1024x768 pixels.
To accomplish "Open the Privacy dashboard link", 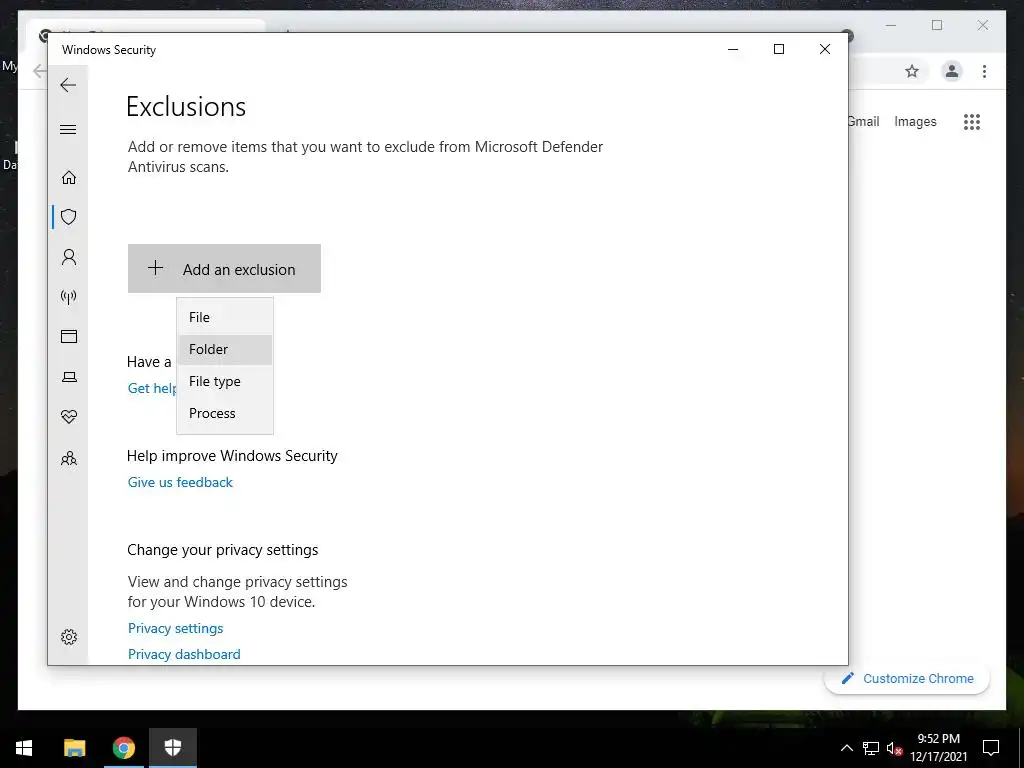I will pos(184,654).
